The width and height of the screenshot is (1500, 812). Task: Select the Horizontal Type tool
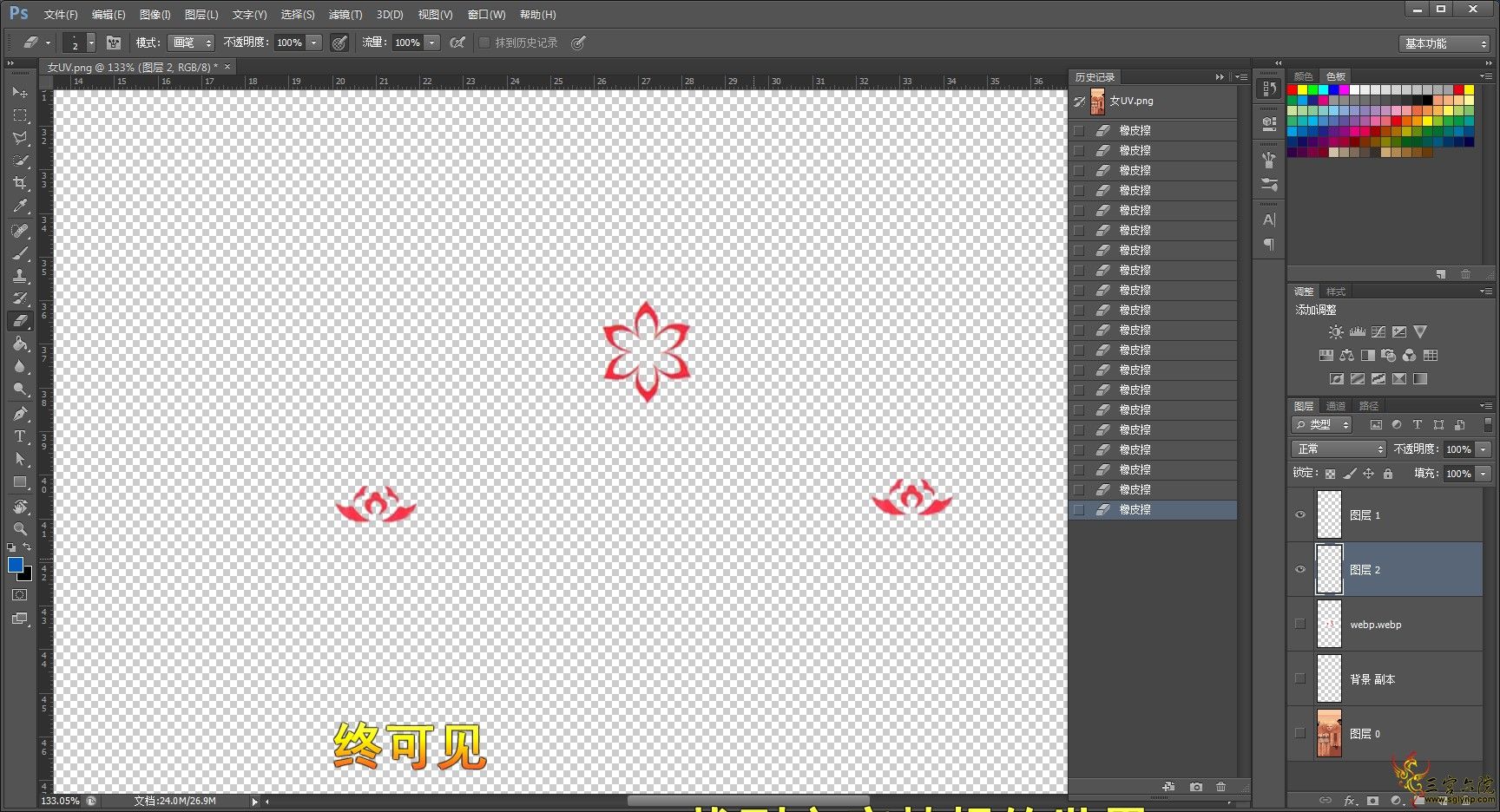point(20,436)
